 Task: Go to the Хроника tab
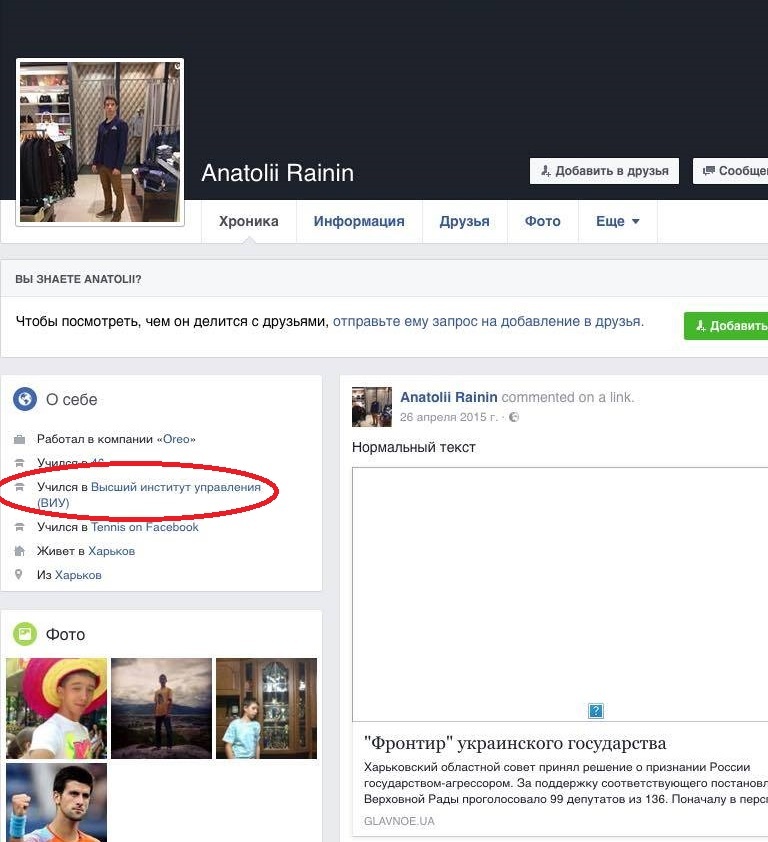pos(248,221)
